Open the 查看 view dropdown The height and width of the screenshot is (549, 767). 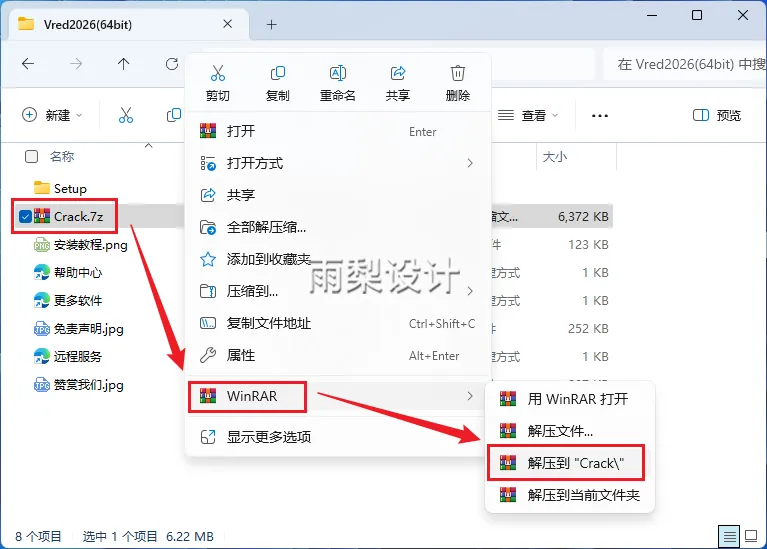528,115
